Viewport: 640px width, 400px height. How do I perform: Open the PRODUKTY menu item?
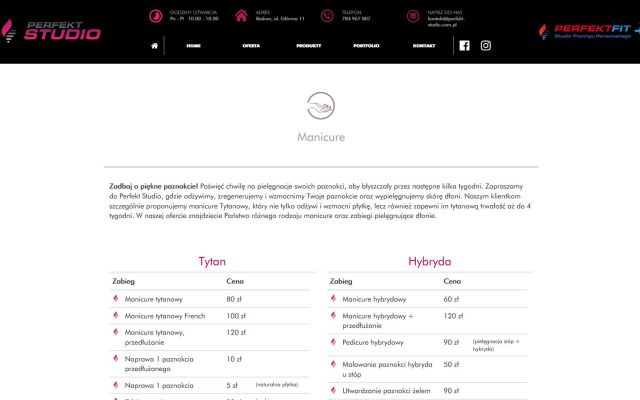coord(308,46)
